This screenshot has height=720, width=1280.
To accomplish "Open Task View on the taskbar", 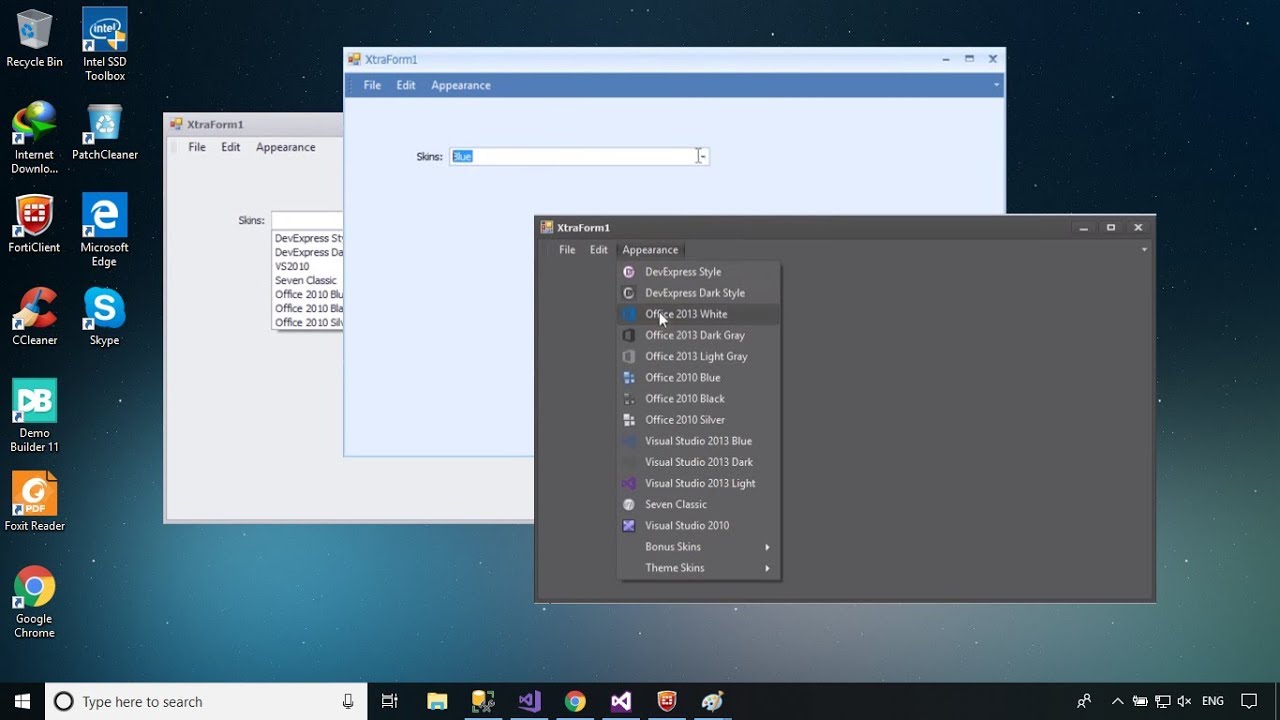I will tap(390, 701).
